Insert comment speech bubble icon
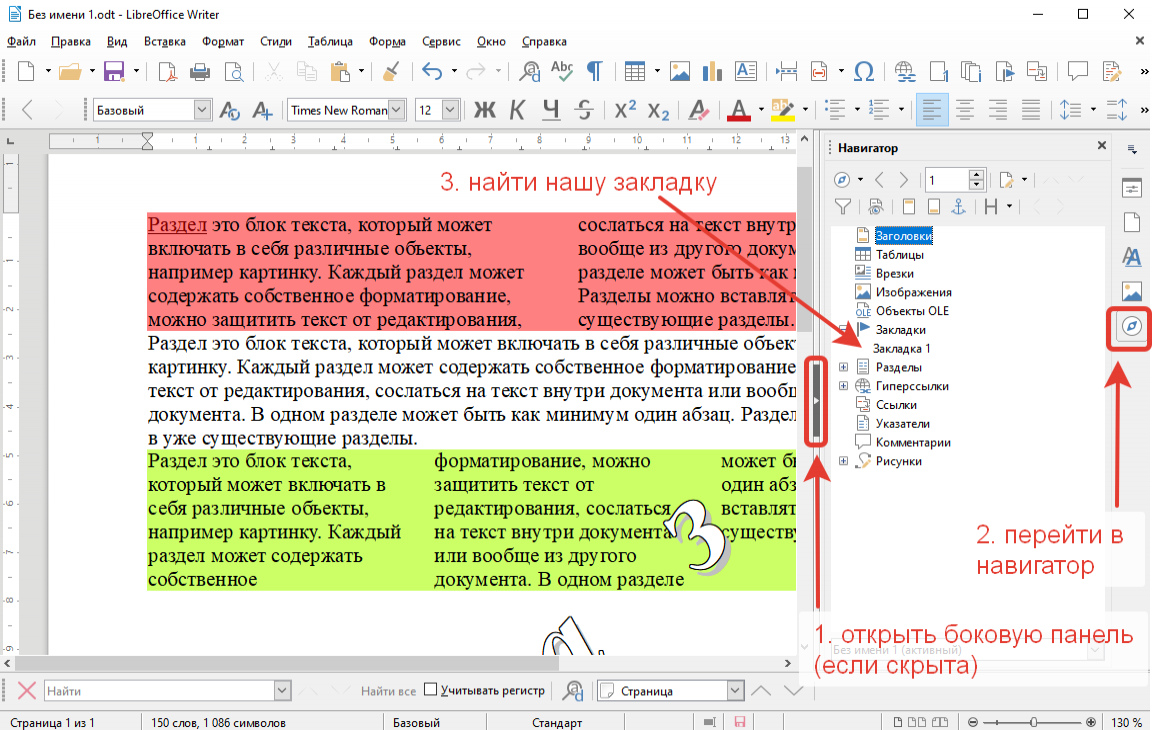This screenshot has height=730, width=1152. (1078, 71)
